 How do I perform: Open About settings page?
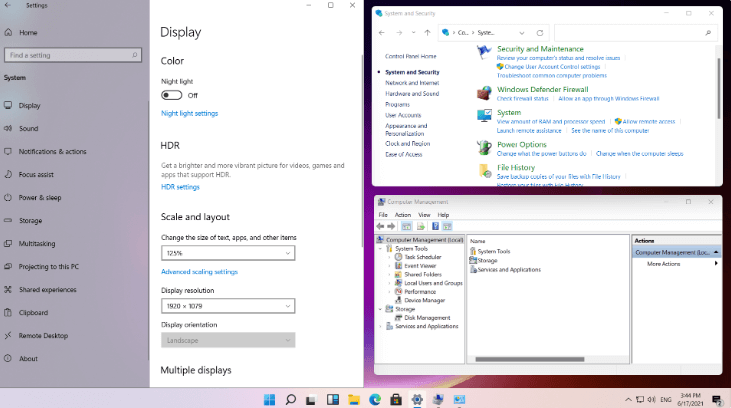click(x=28, y=359)
